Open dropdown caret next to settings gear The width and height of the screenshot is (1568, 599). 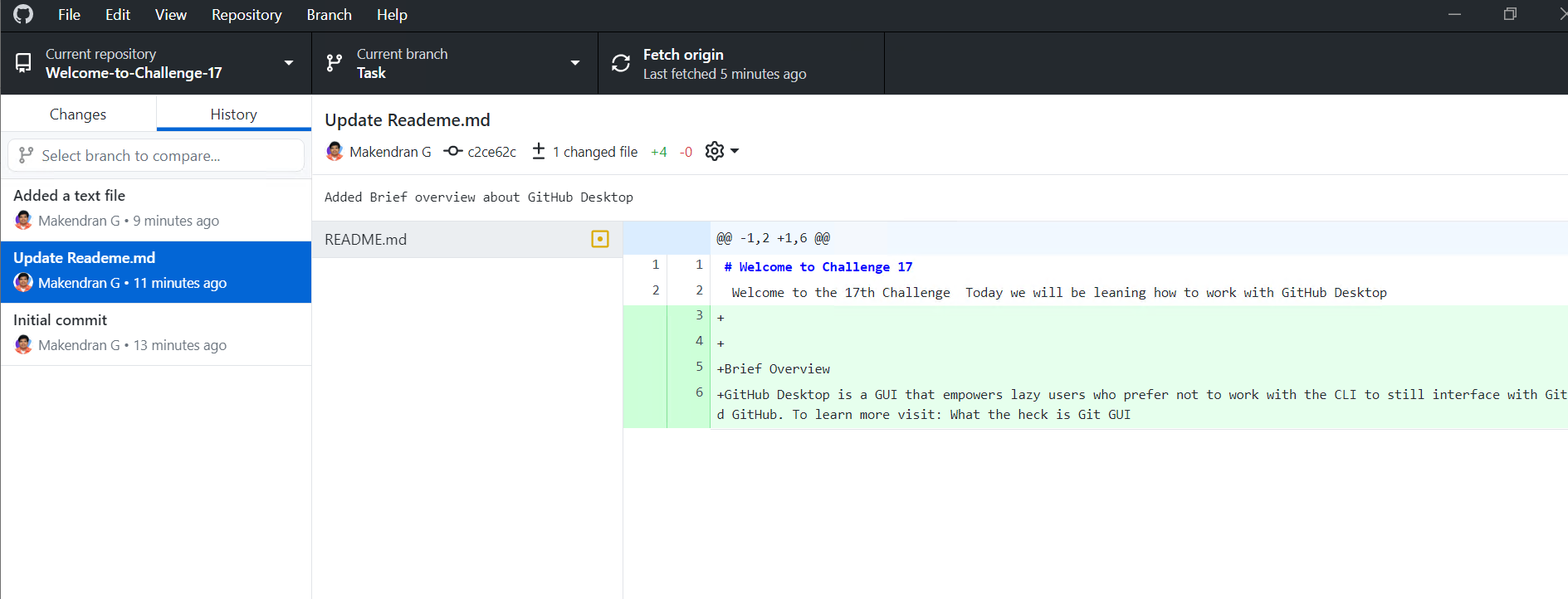tap(735, 151)
